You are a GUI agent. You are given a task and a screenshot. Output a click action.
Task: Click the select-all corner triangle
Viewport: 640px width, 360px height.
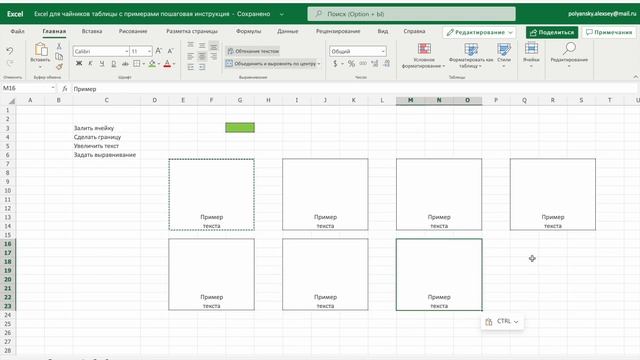(12, 101)
